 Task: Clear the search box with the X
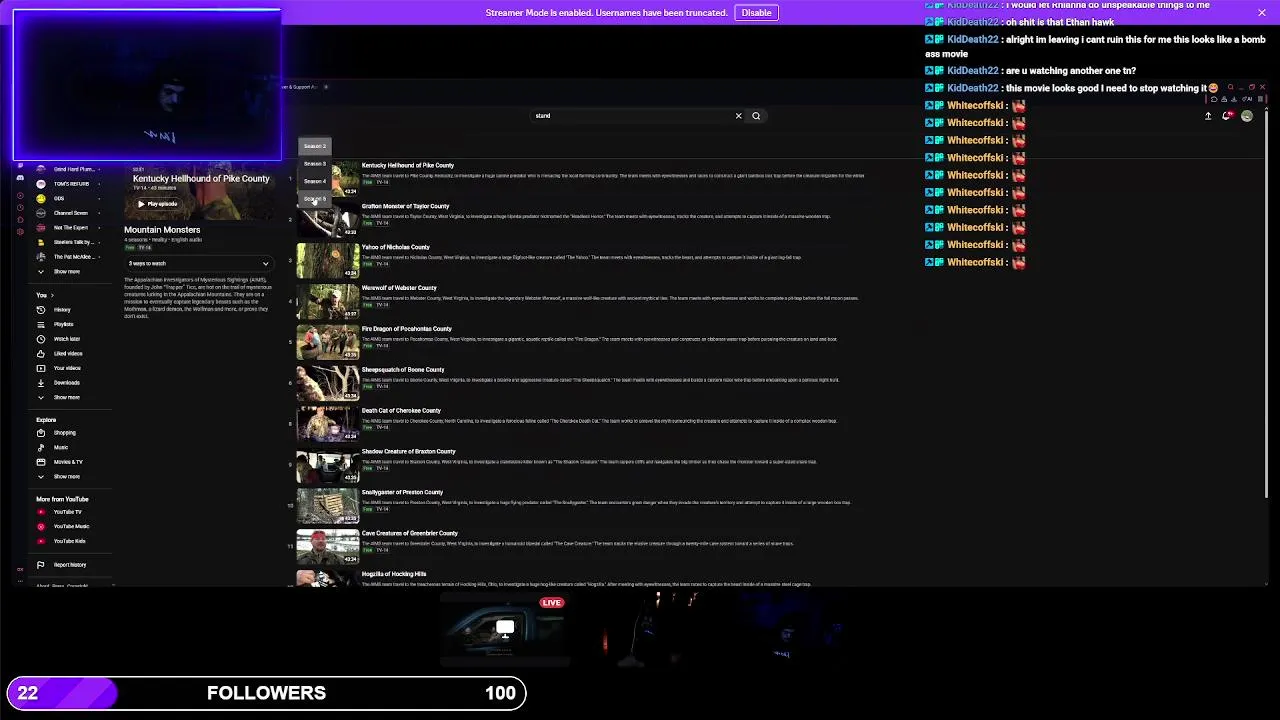pyautogui.click(x=739, y=116)
